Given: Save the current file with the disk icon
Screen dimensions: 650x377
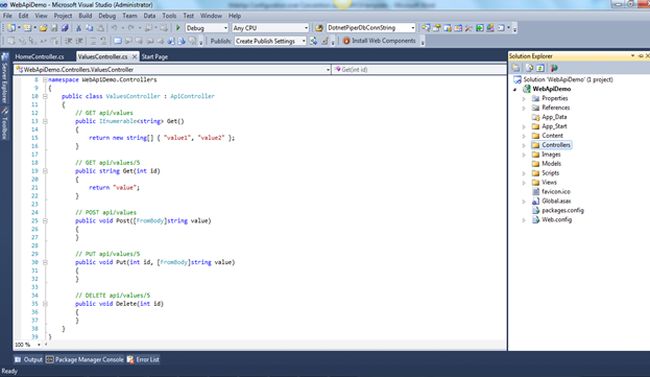Looking at the screenshot, I should [x=54, y=28].
